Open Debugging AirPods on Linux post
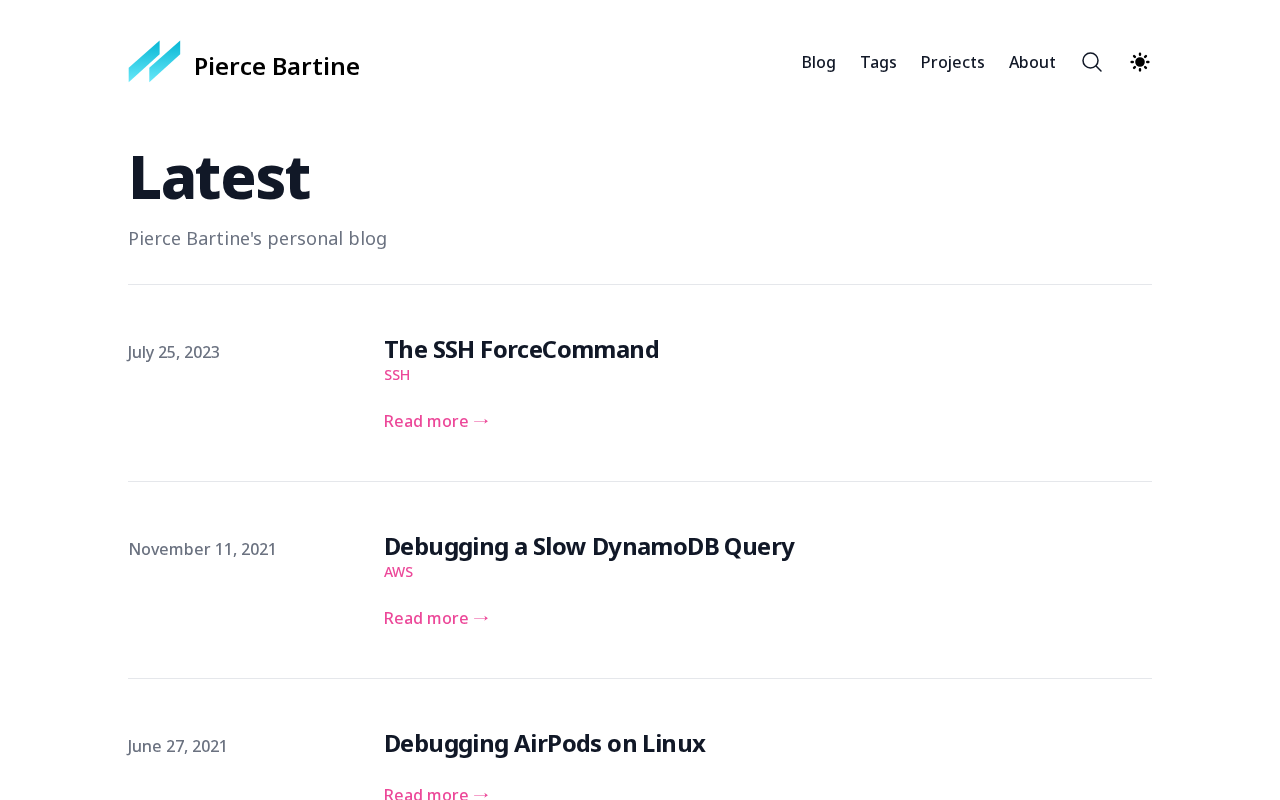This screenshot has width=1280, height=800. click(x=545, y=743)
